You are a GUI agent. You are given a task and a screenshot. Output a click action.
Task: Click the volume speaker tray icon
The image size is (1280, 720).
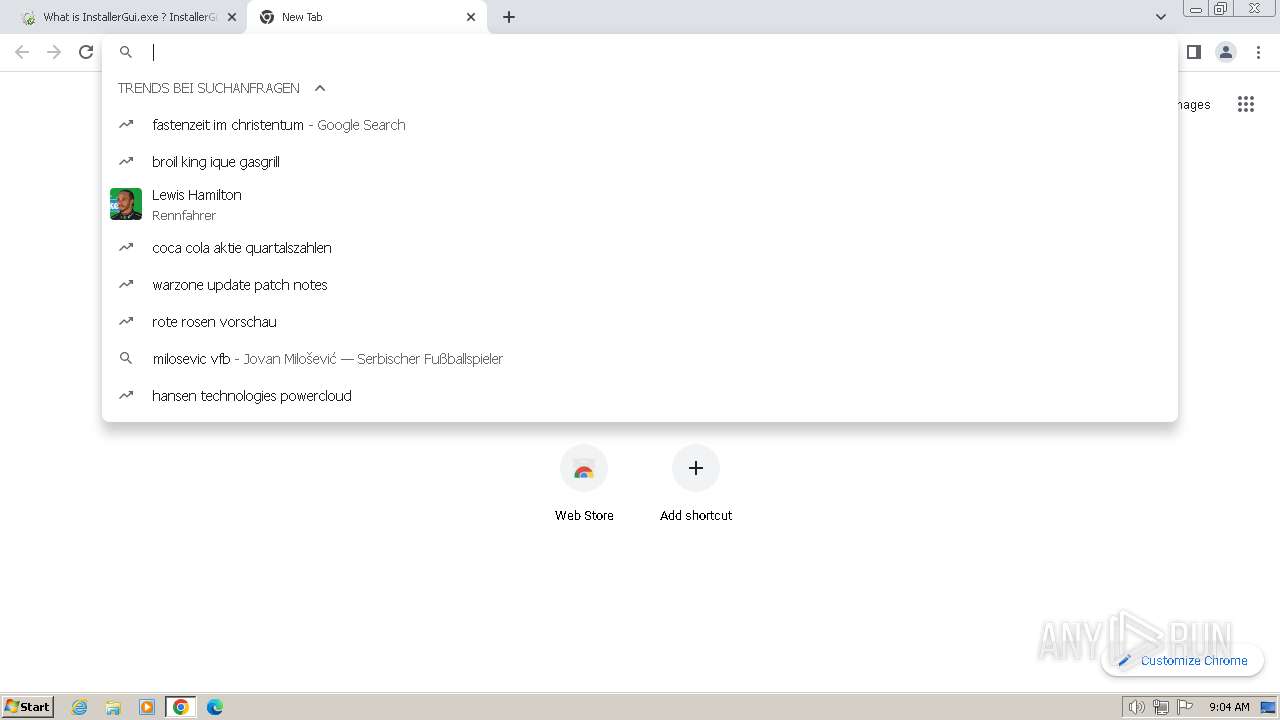click(1136, 707)
